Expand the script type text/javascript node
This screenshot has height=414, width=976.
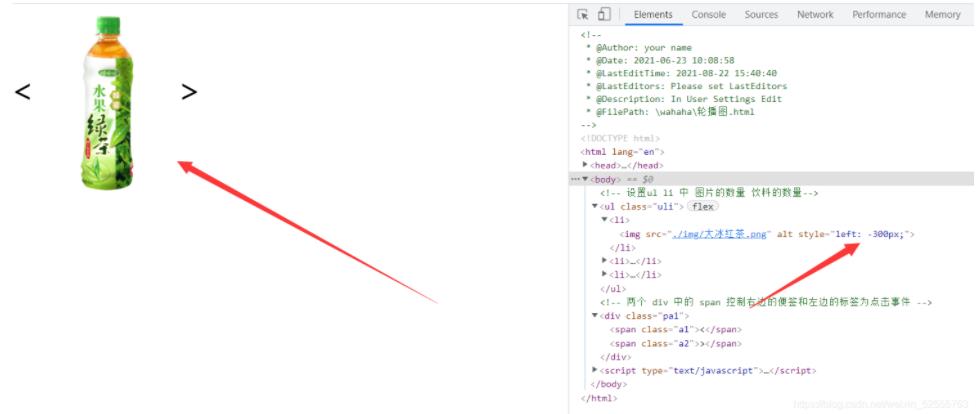click(595, 370)
